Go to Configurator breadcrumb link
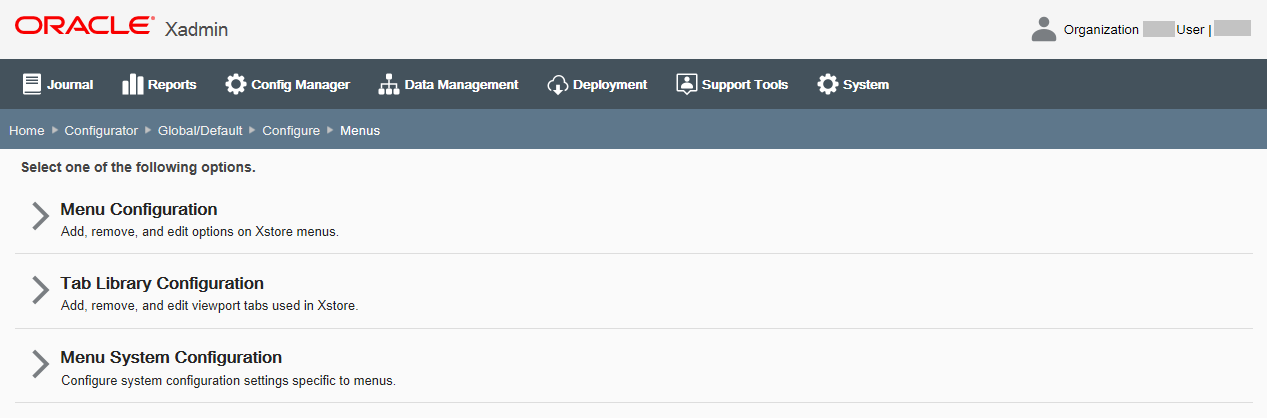This screenshot has height=418, width=1267. (101, 131)
